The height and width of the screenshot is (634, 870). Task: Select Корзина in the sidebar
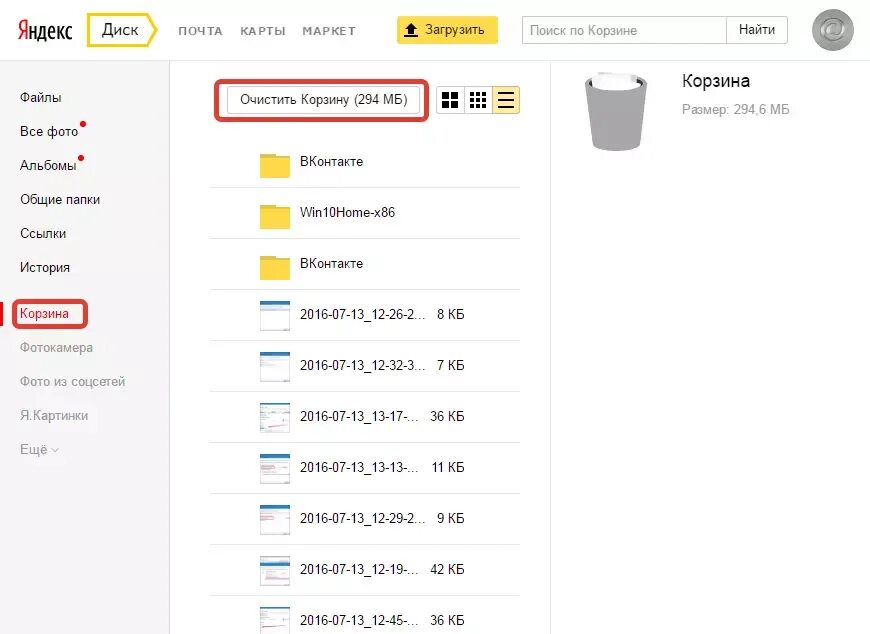44,313
